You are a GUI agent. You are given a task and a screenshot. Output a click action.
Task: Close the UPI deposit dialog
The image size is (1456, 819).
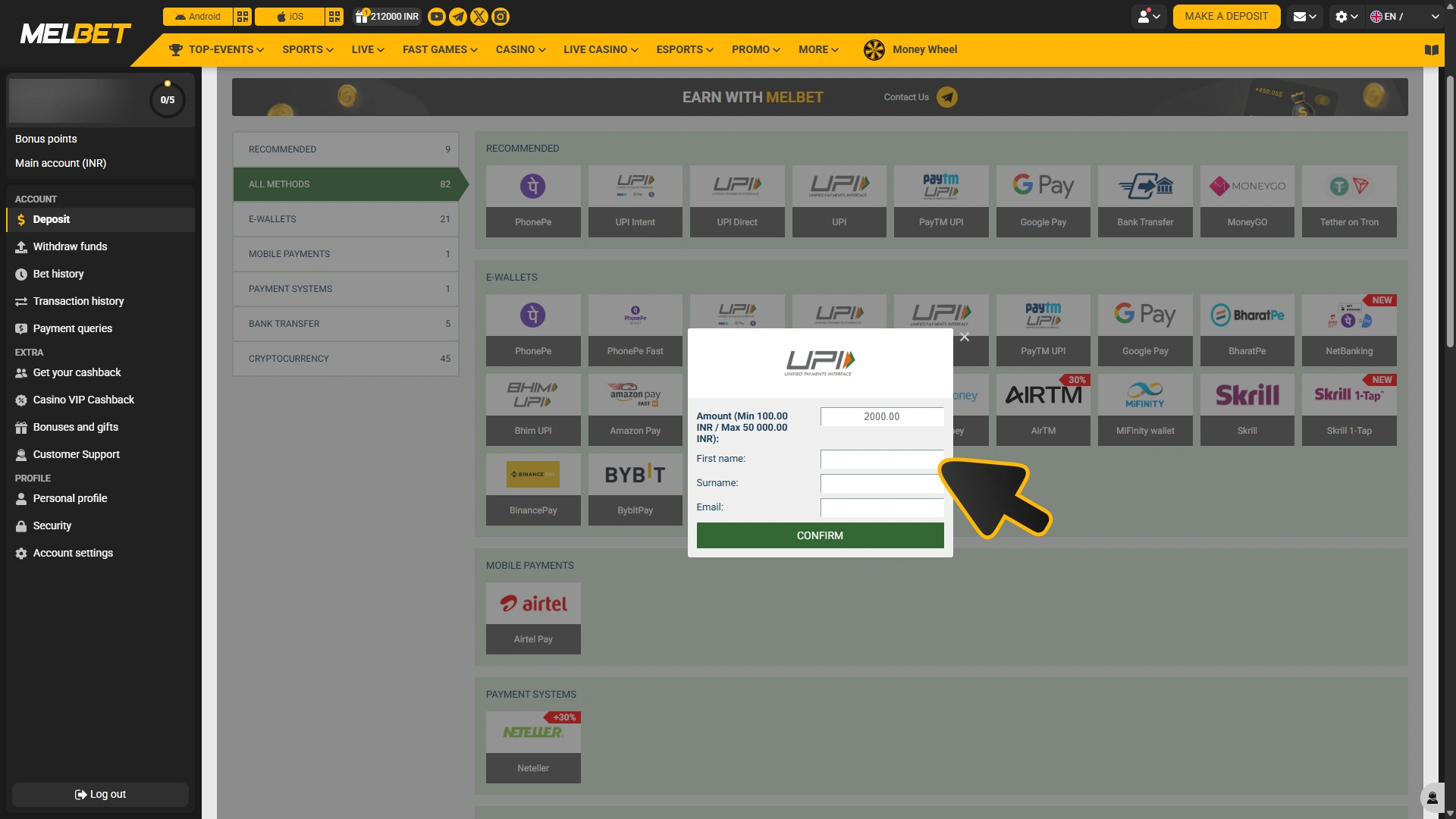964,337
